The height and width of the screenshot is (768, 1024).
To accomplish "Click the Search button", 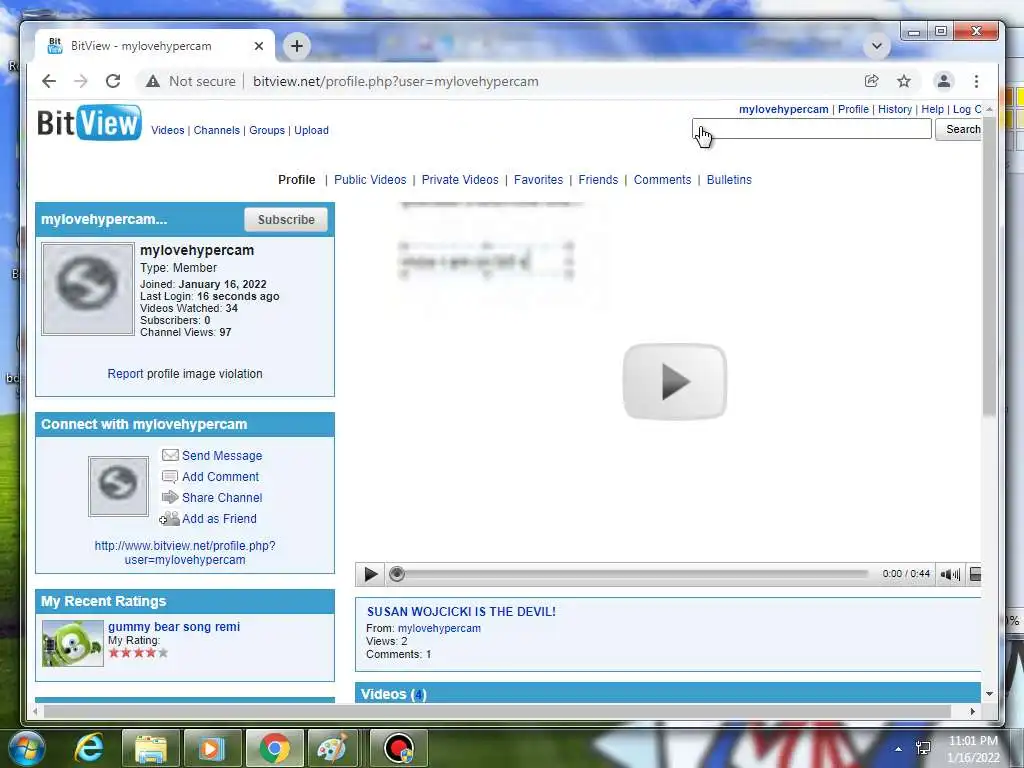I will click(x=959, y=129).
